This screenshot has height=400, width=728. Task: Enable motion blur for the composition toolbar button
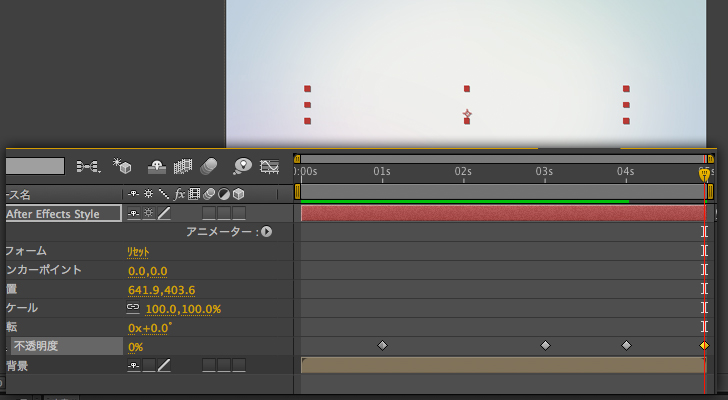pyautogui.click(x=209, y=166)
